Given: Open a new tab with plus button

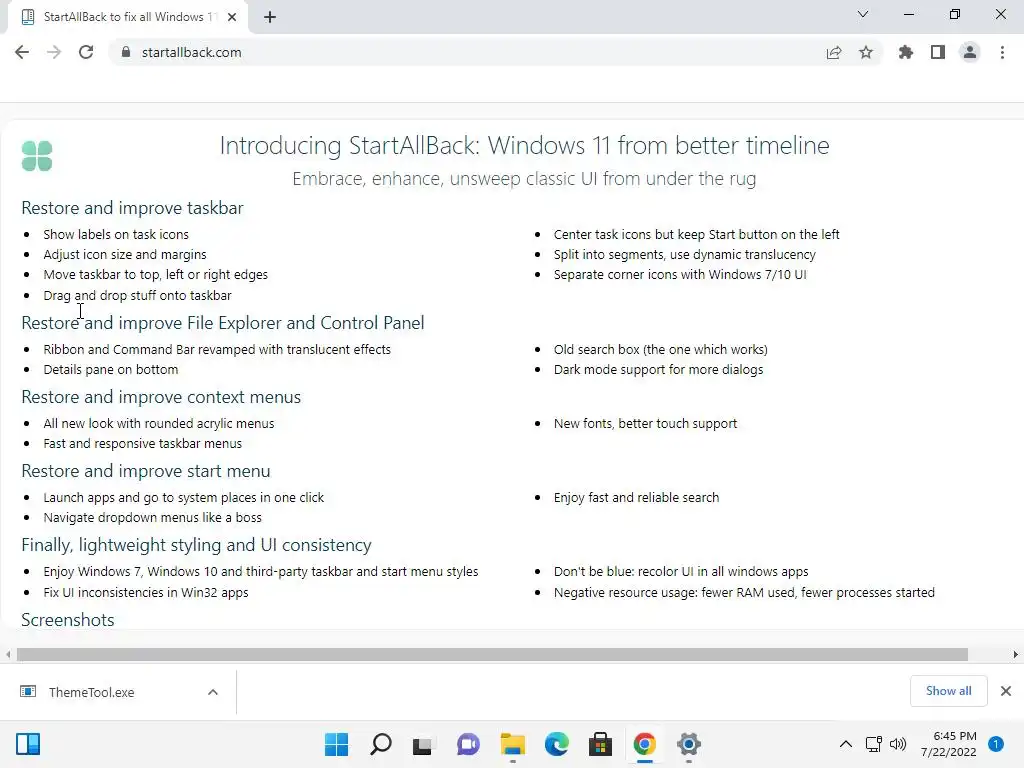Looking at the screenshot, I should (x=270, y=17).
